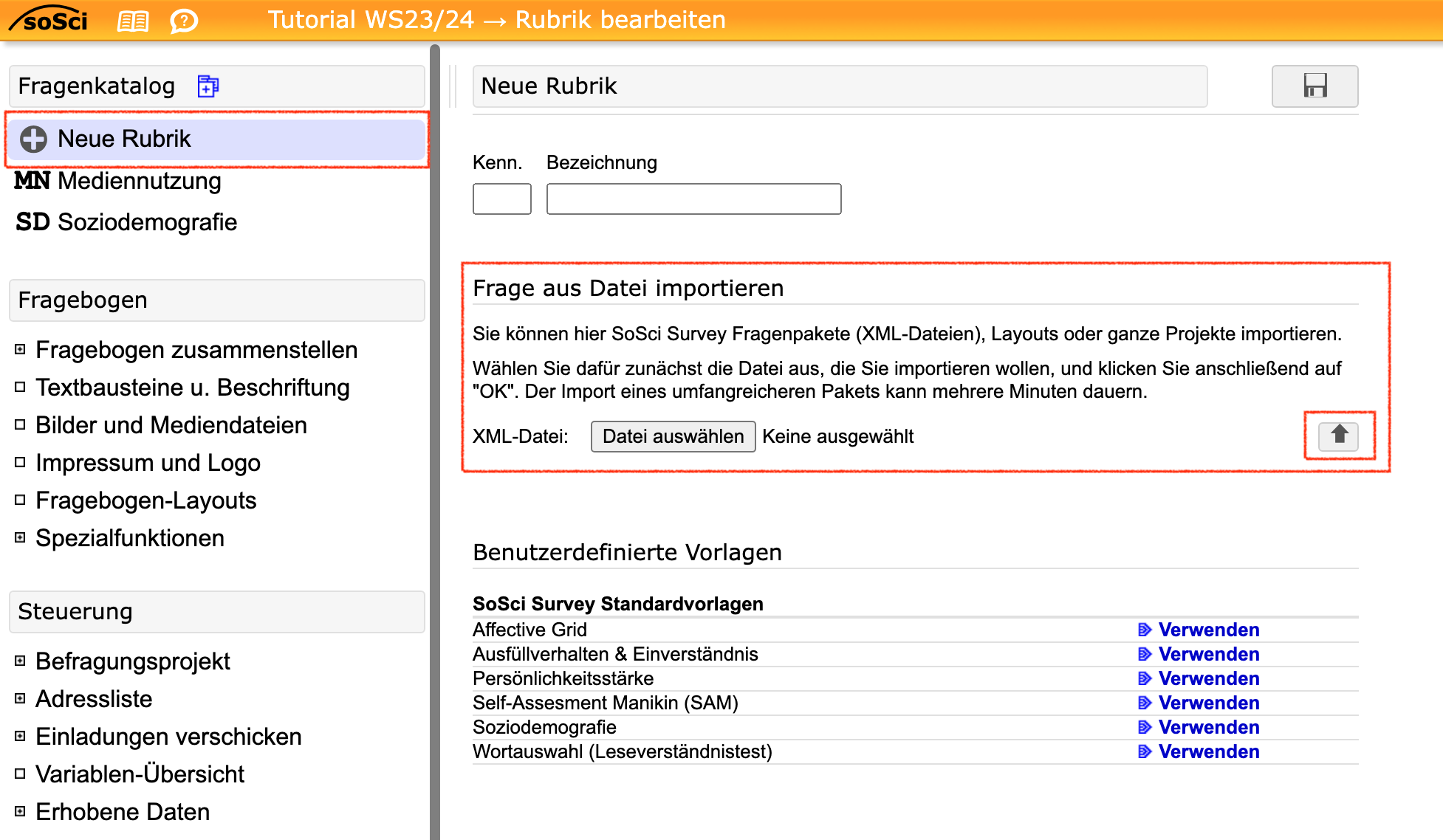Click the upload arrow icon

1338,436
